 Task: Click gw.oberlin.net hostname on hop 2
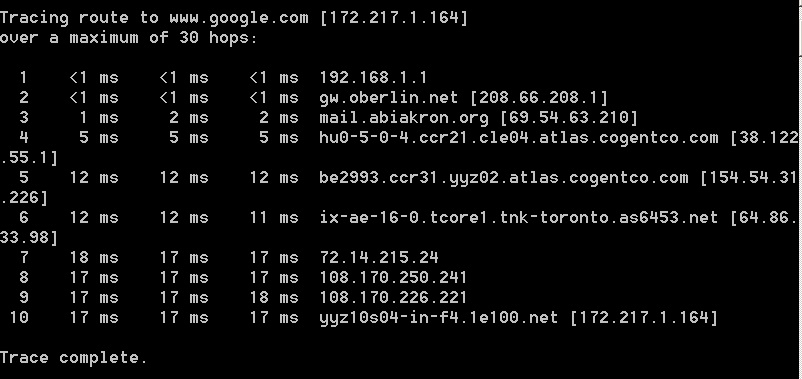(389, 98)
